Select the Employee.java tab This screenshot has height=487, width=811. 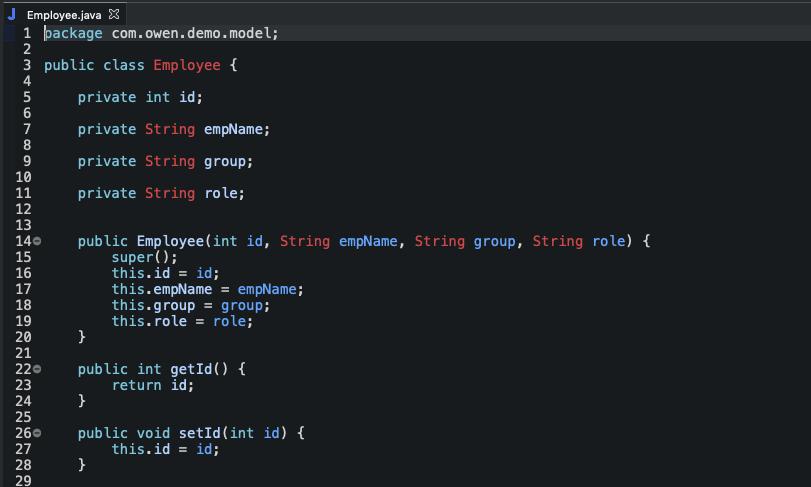[x=64, y=15]
